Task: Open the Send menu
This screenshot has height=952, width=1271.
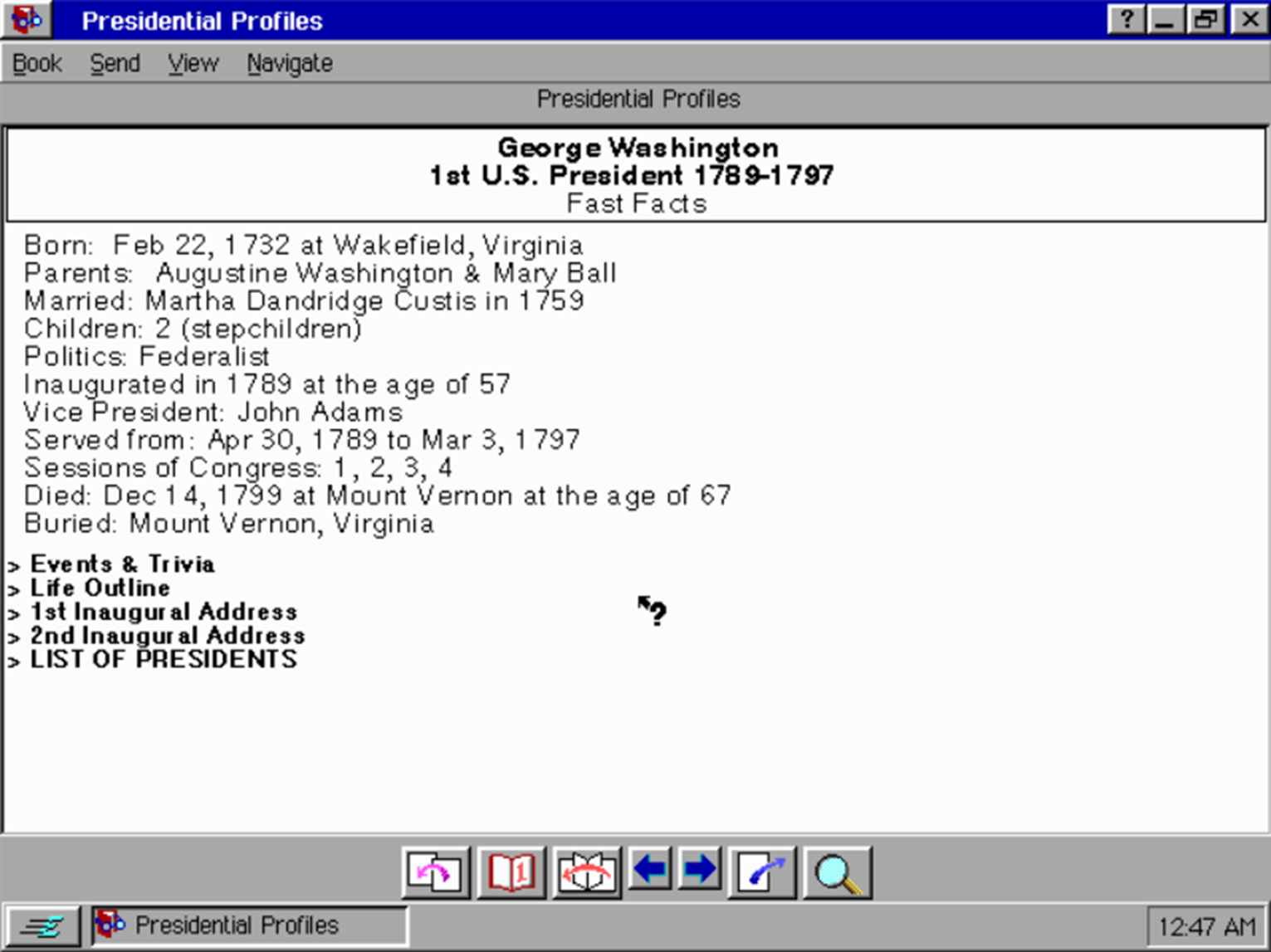Action: coord(115,63)
